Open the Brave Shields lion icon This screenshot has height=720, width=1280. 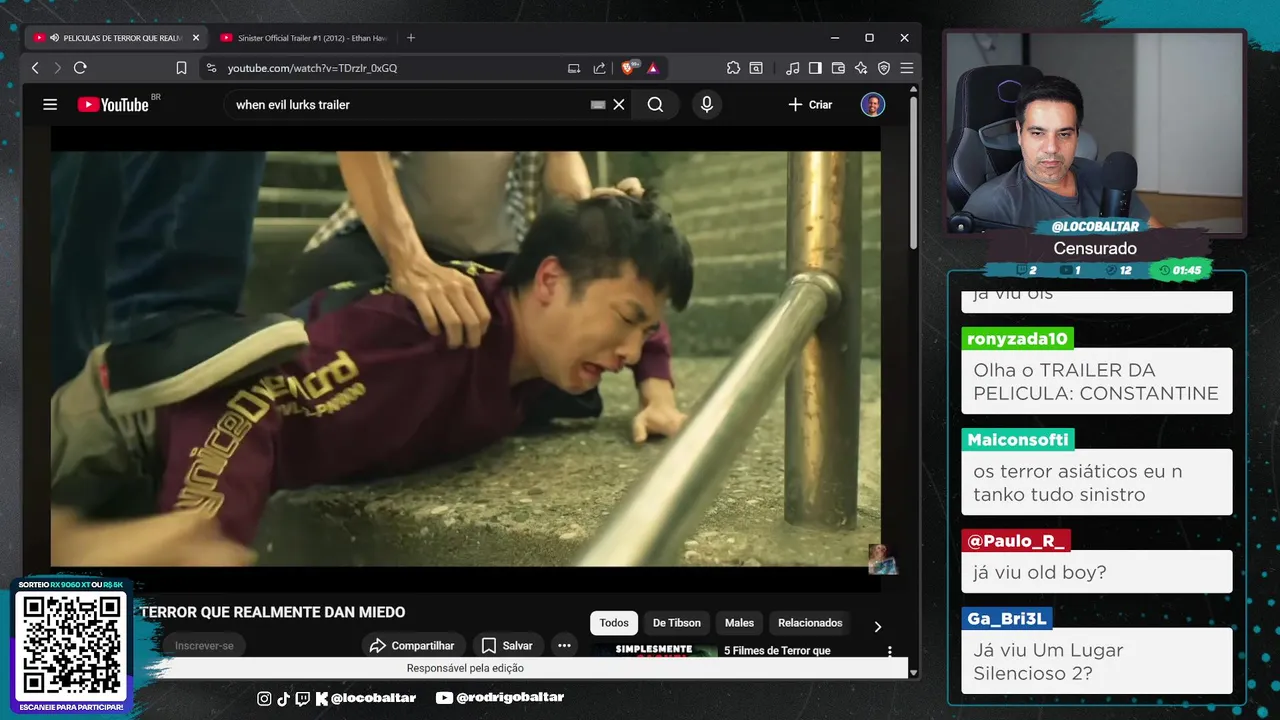[x=628, y=68]
